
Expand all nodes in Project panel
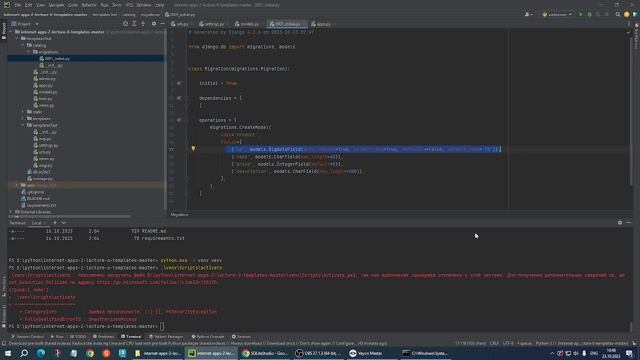pyautogui.click(x=134, y=24)
